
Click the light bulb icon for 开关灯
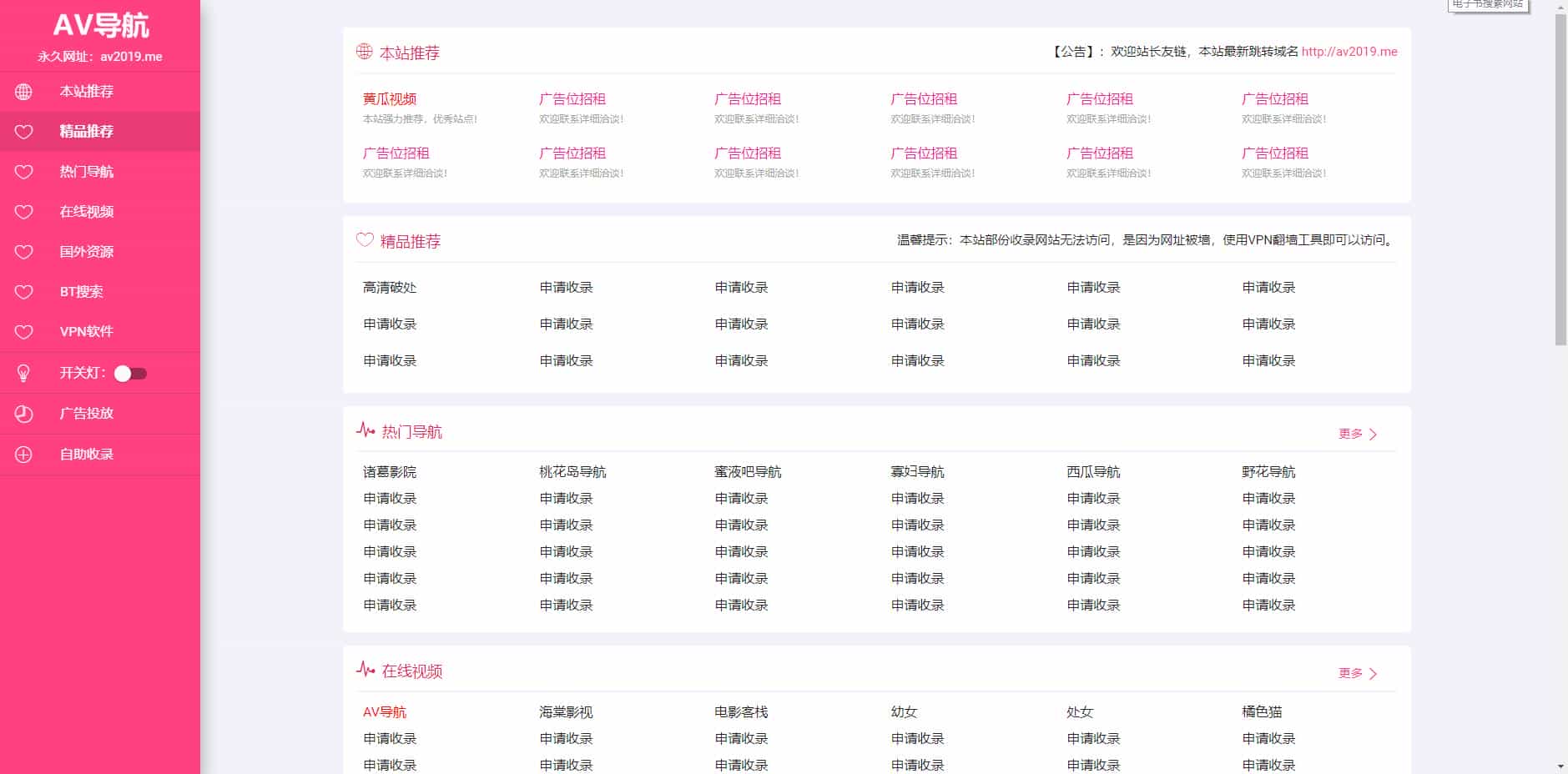(23, 373)
